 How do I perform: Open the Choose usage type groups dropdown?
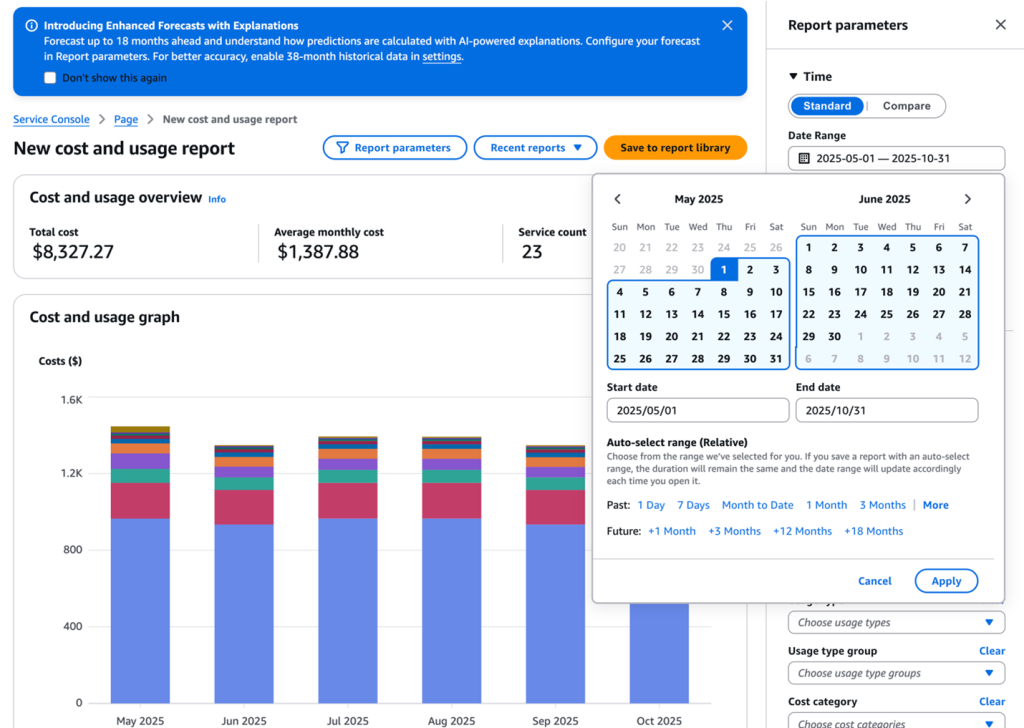coord(895,673)
